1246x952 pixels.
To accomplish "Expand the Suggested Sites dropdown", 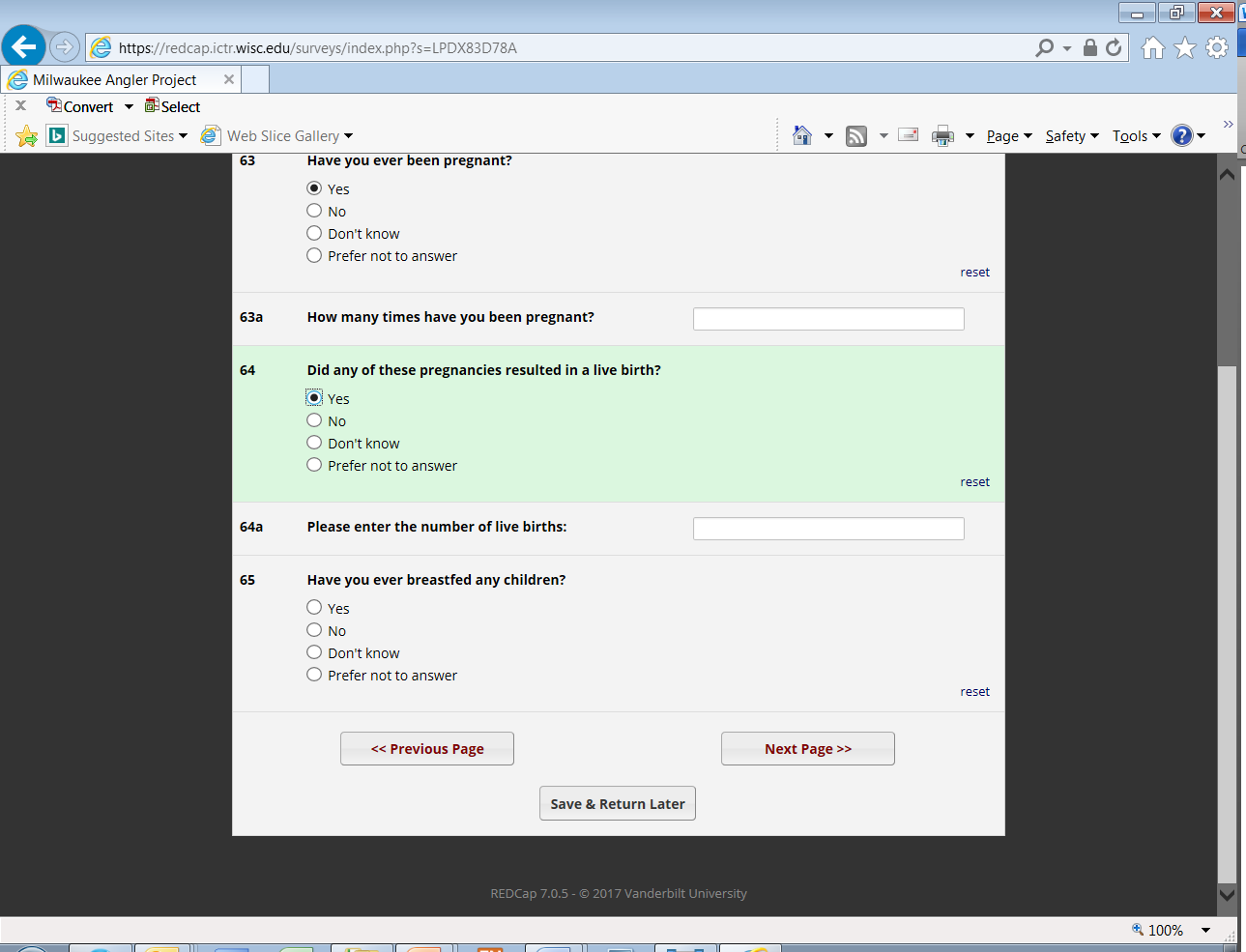I will (183, 136).
